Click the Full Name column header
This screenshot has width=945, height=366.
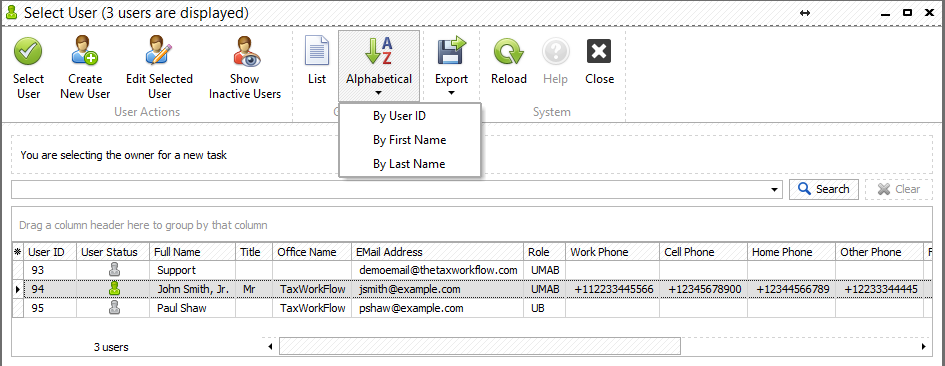[x=192, y=252]
